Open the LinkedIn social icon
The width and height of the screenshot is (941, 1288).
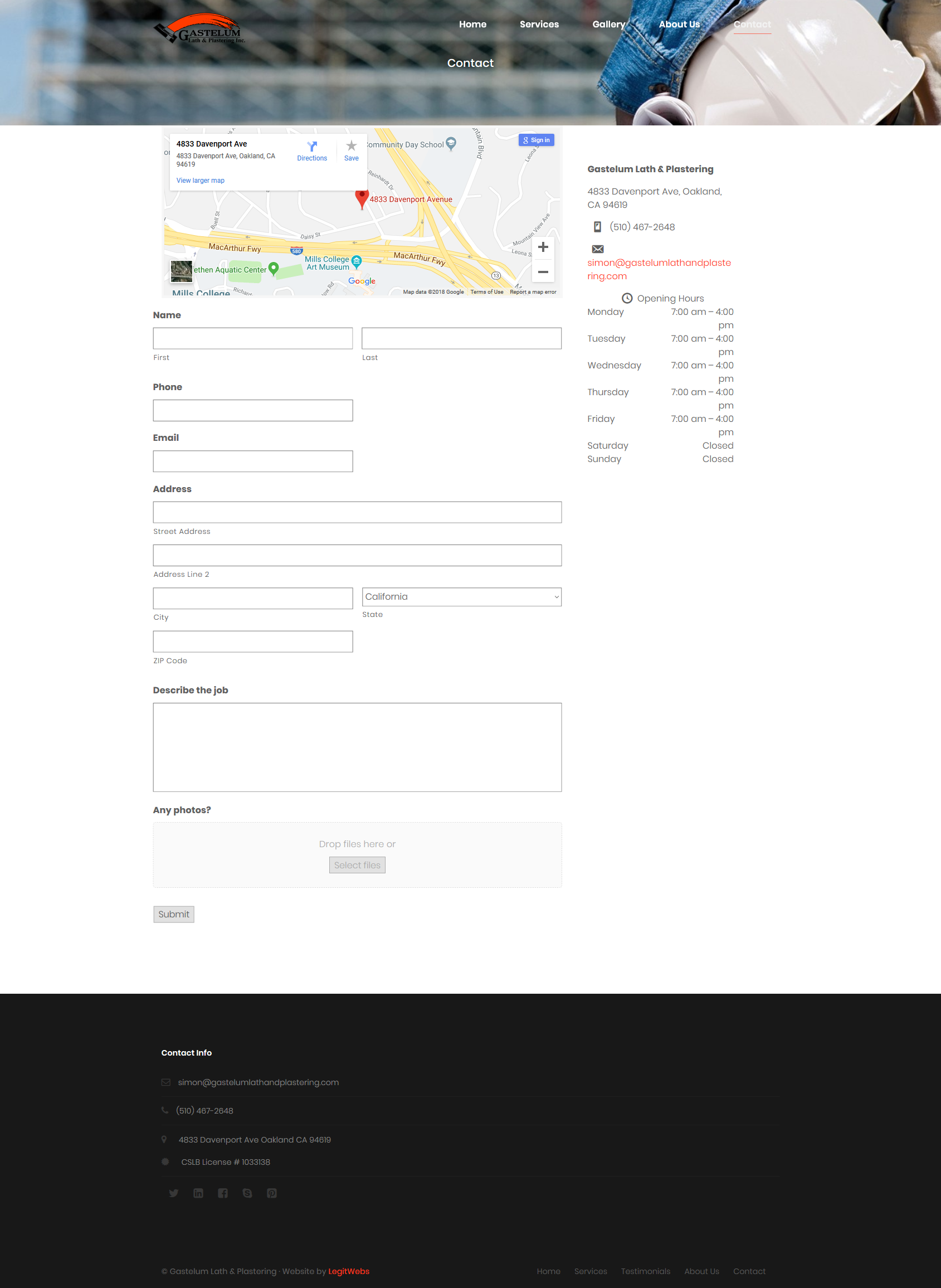point(198,1193)
